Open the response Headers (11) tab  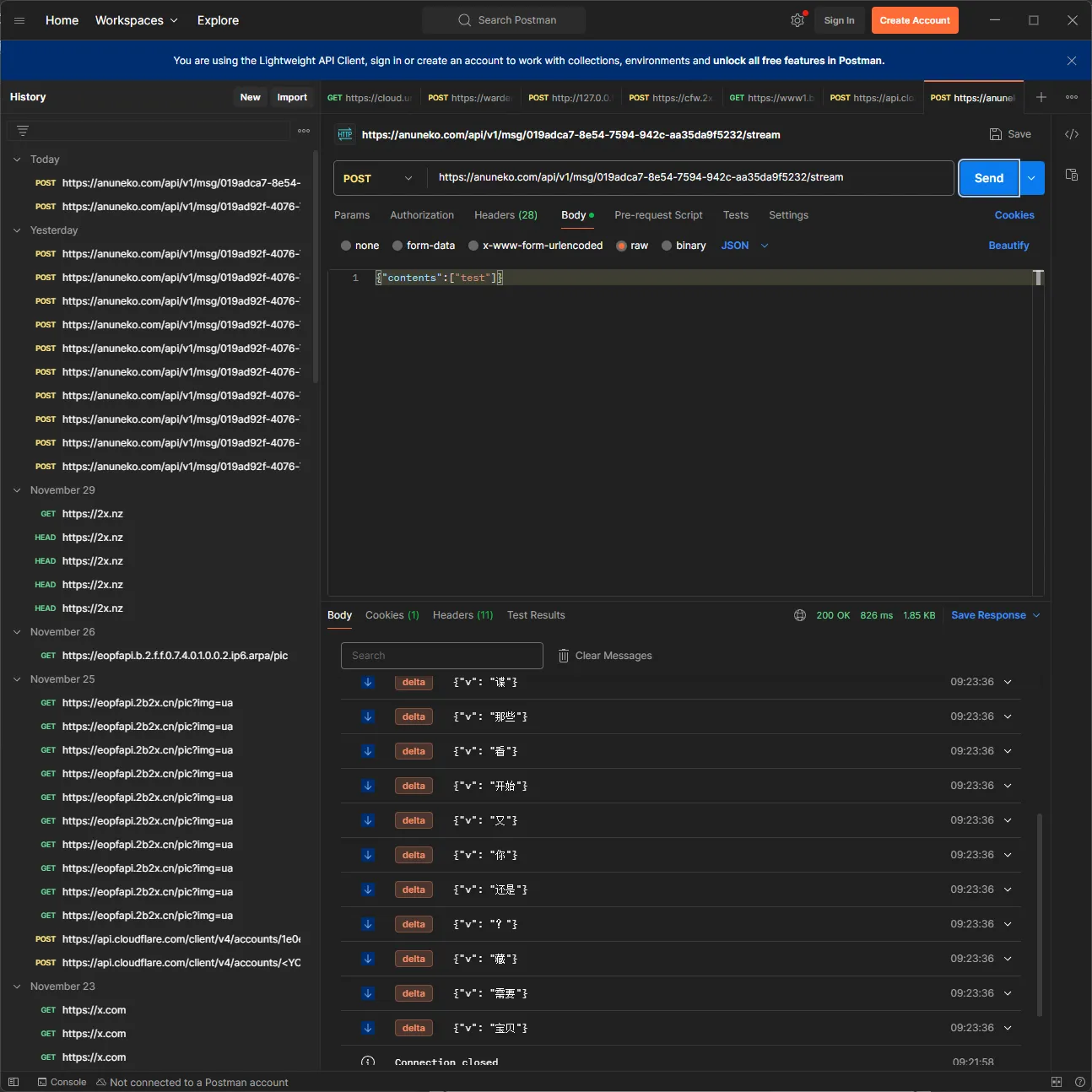coord(462,615)
